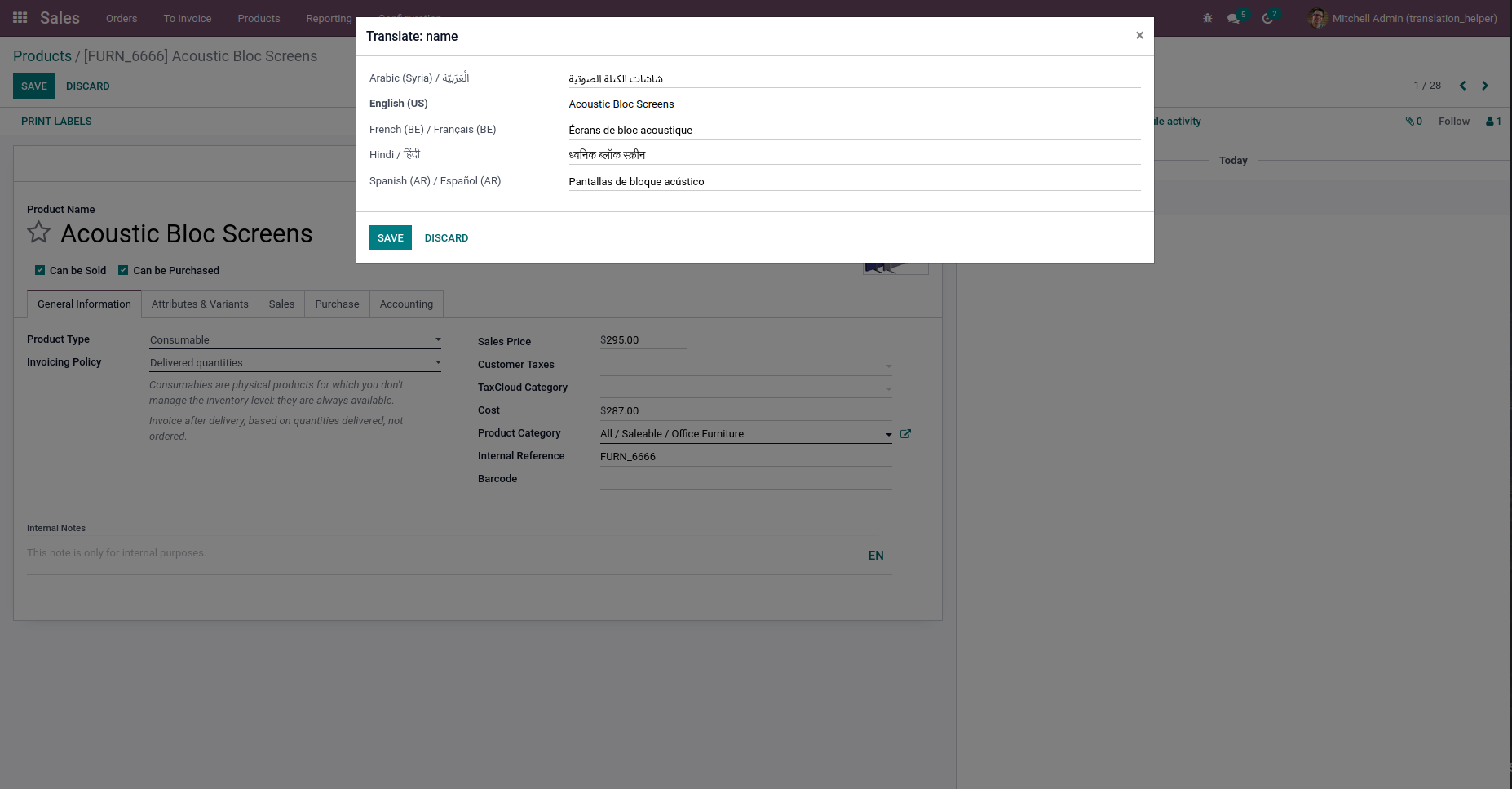This screenshot has height=789, width=1512.
Task: Discard translations in dialog
Action: pyautogui.click(x=446, y=237)
